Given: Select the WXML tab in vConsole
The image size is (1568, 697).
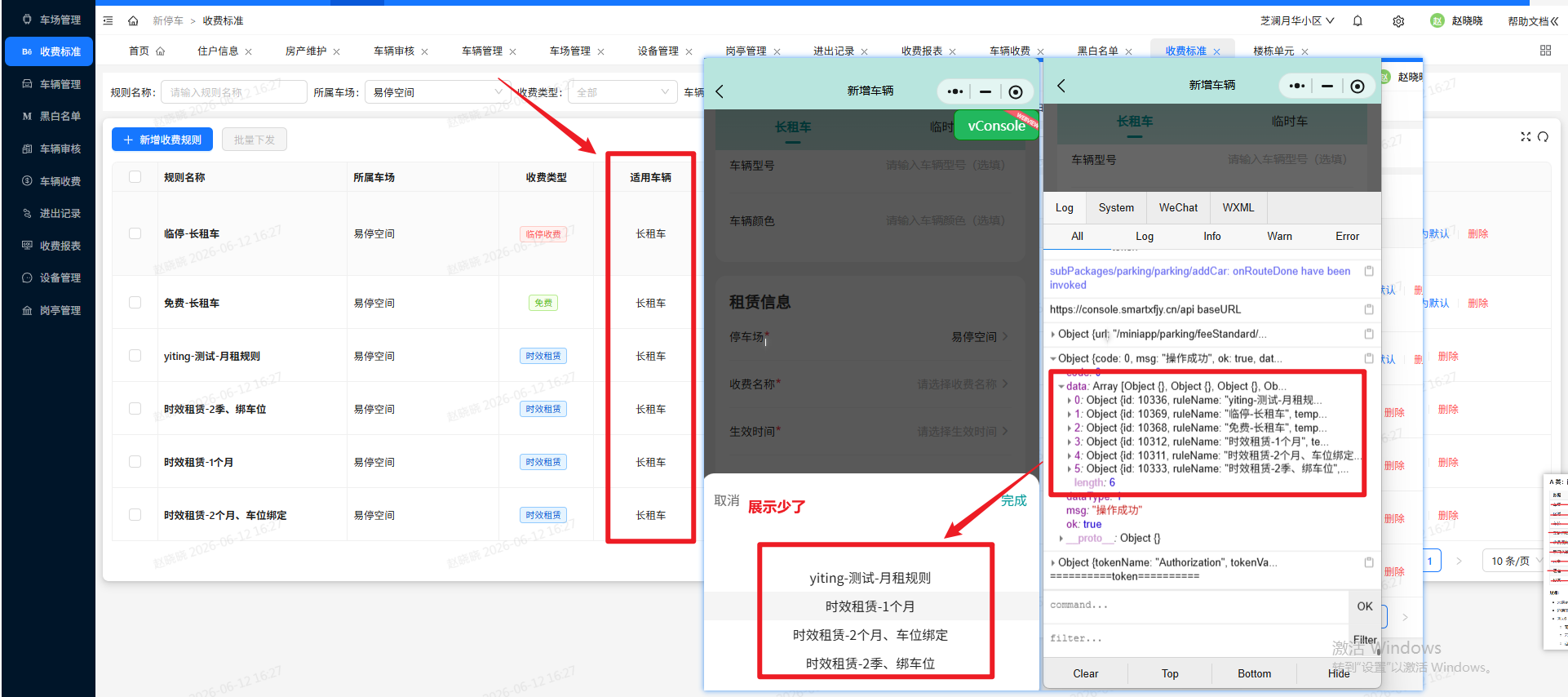Looking at the screenshot, I should tap(1238, 208).
